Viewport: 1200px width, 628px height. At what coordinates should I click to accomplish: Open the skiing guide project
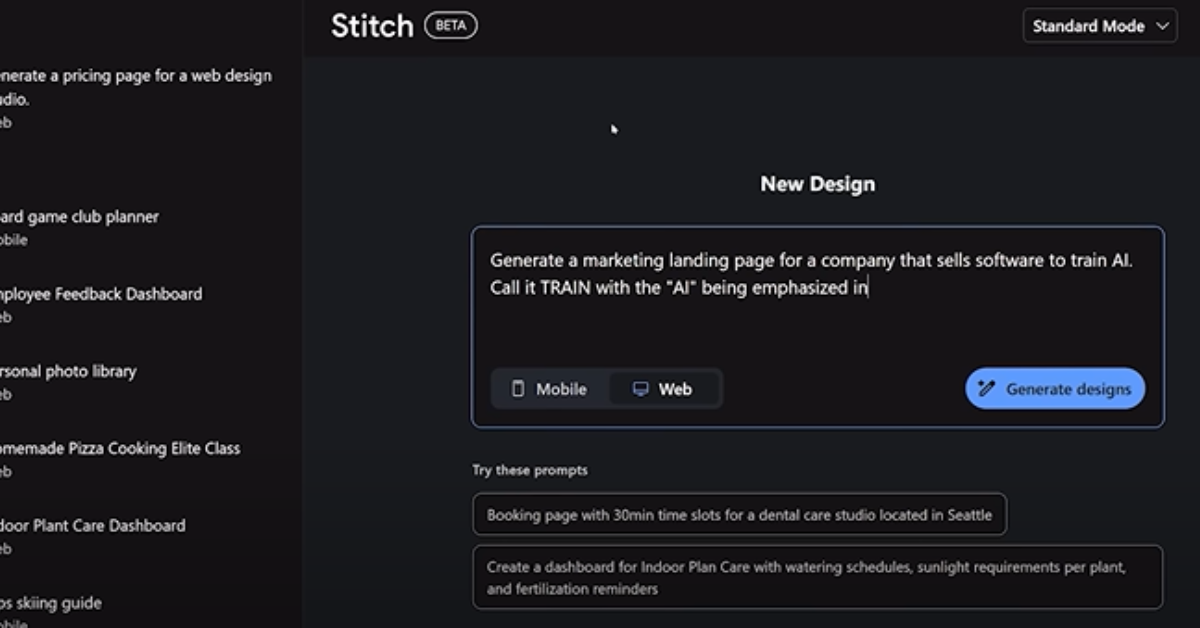51,603
